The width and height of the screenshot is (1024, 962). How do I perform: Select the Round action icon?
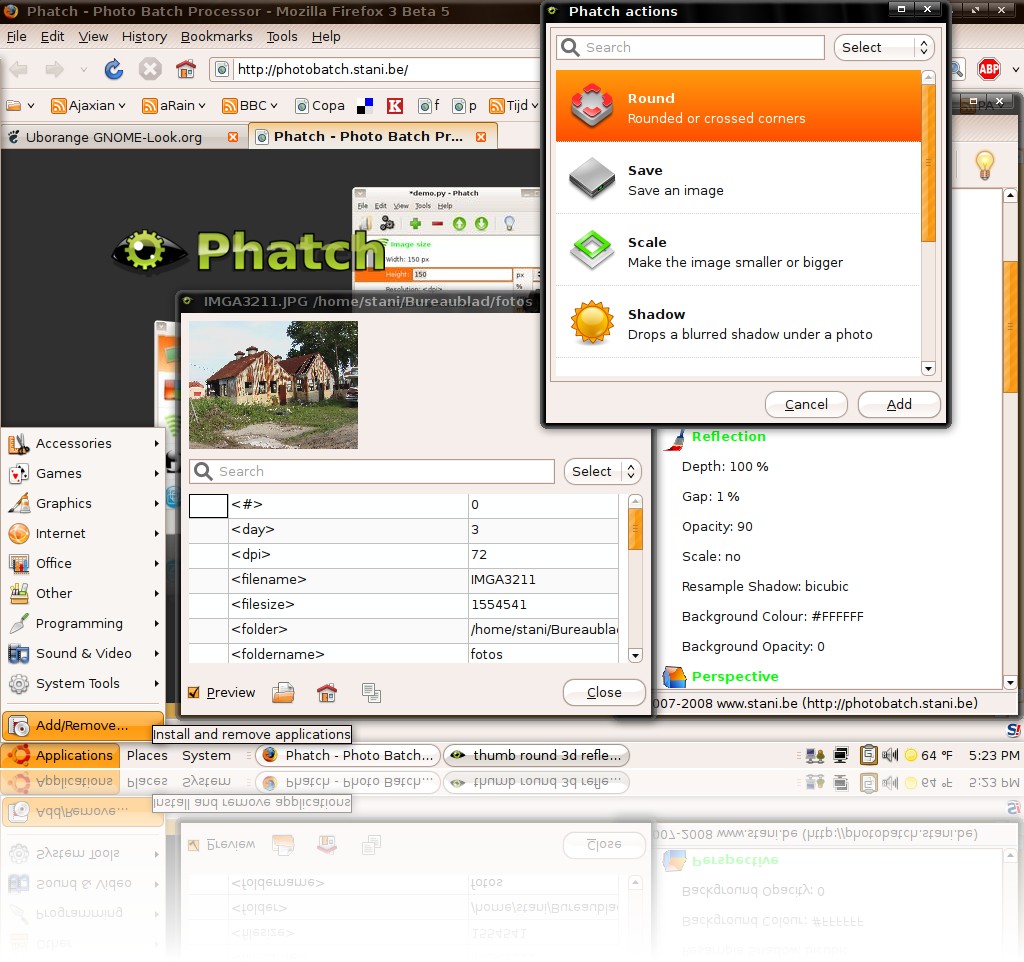click(592, 106)
